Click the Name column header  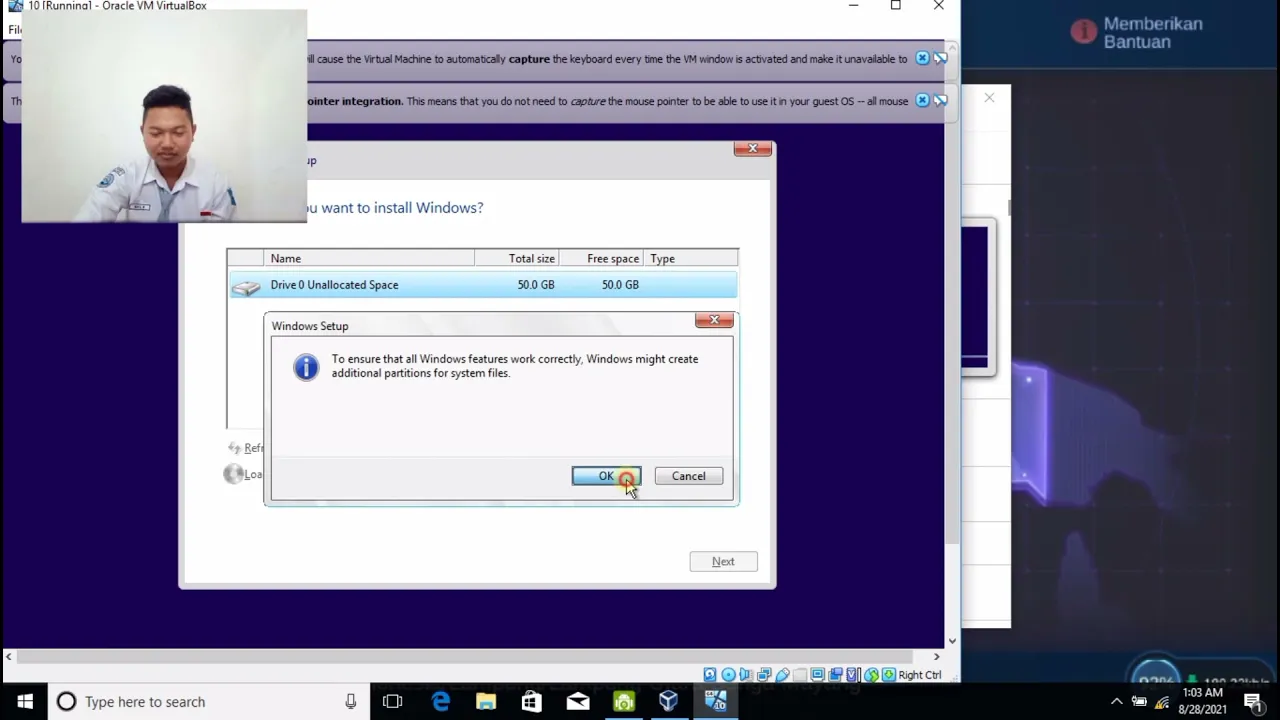[x=368, y=258]
